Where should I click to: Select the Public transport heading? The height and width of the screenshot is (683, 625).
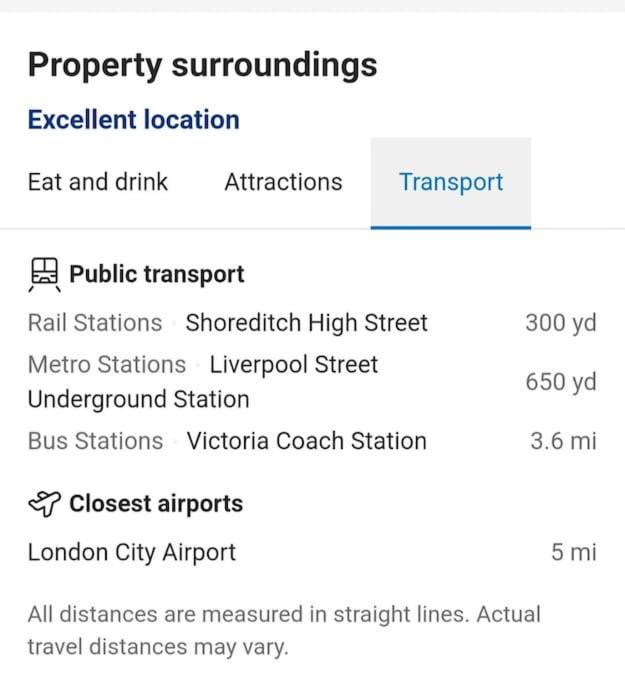click(x=157, y=274)
